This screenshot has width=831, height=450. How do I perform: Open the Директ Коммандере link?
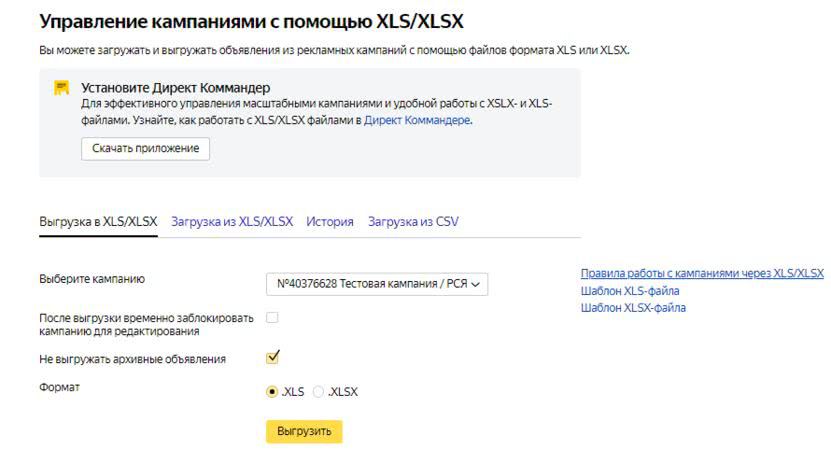tap(417, 120)
